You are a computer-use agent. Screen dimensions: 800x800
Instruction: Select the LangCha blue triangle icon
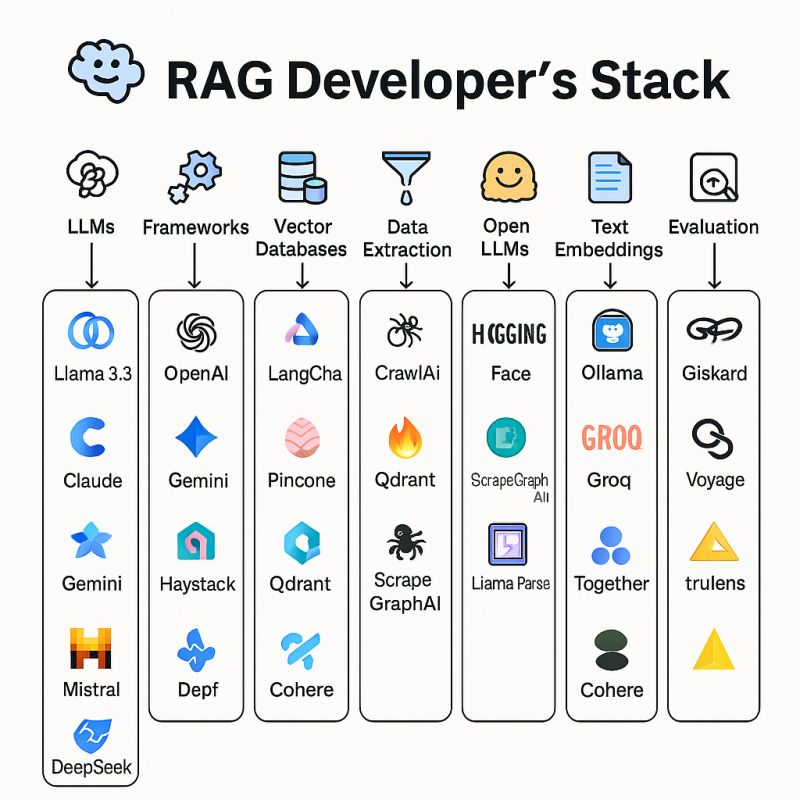click(302, 329)
